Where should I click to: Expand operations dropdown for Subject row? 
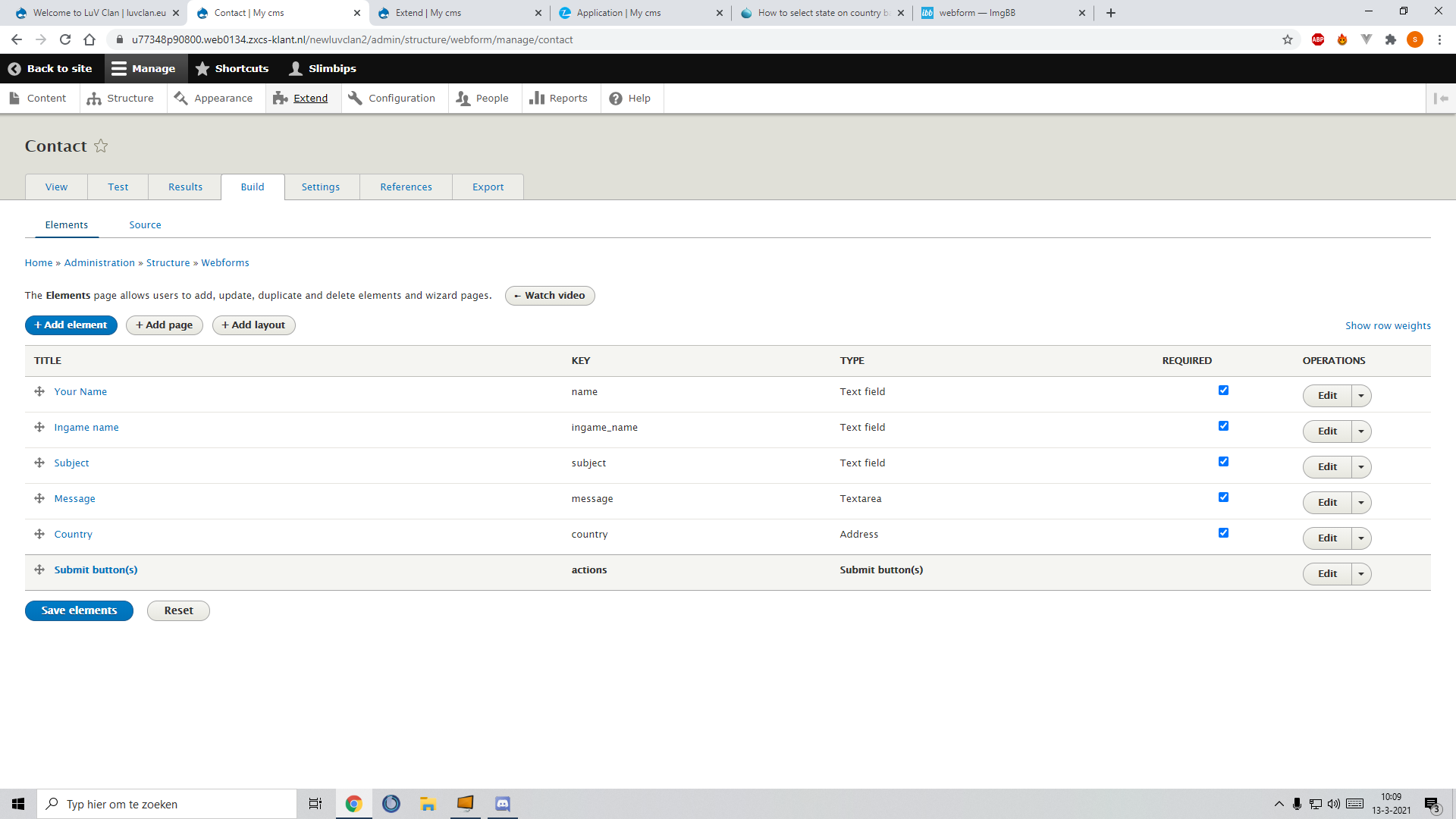click(1361, 467)
